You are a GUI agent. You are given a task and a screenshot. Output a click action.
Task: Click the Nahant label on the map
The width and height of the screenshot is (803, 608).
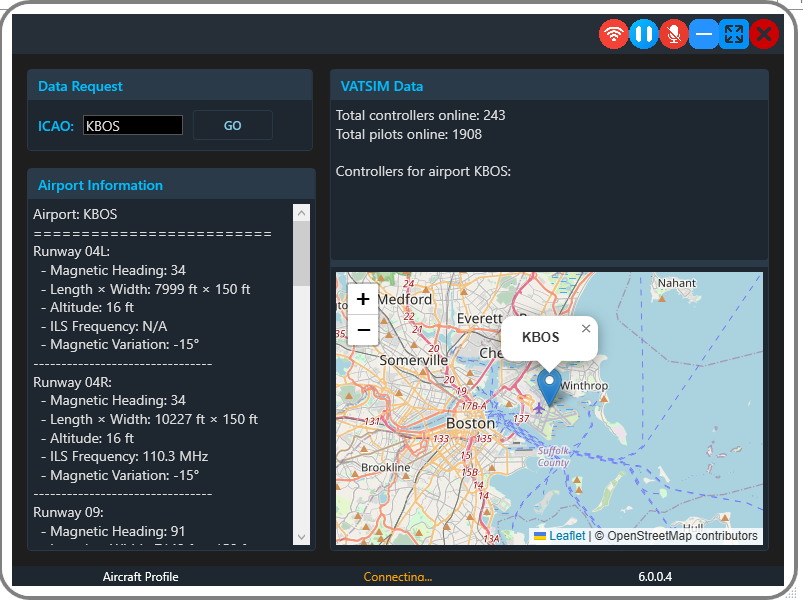click(677, 283)
